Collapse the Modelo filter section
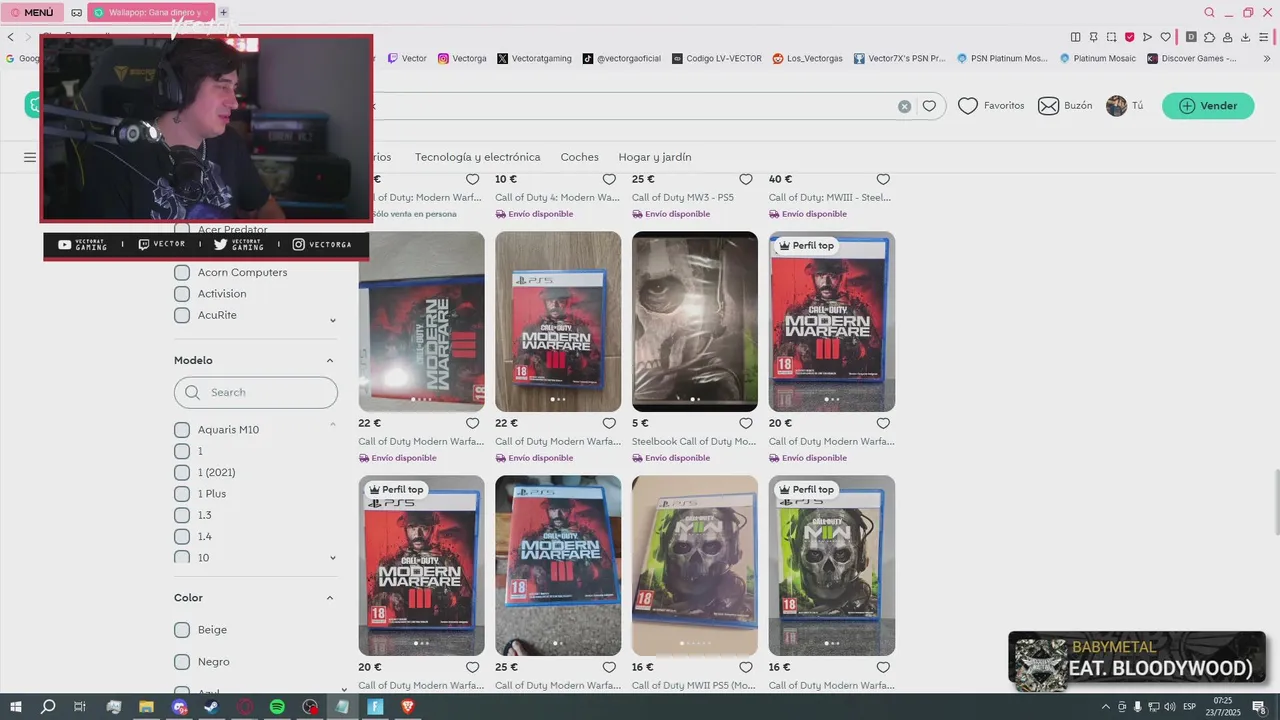 click(x=330, y=360)
